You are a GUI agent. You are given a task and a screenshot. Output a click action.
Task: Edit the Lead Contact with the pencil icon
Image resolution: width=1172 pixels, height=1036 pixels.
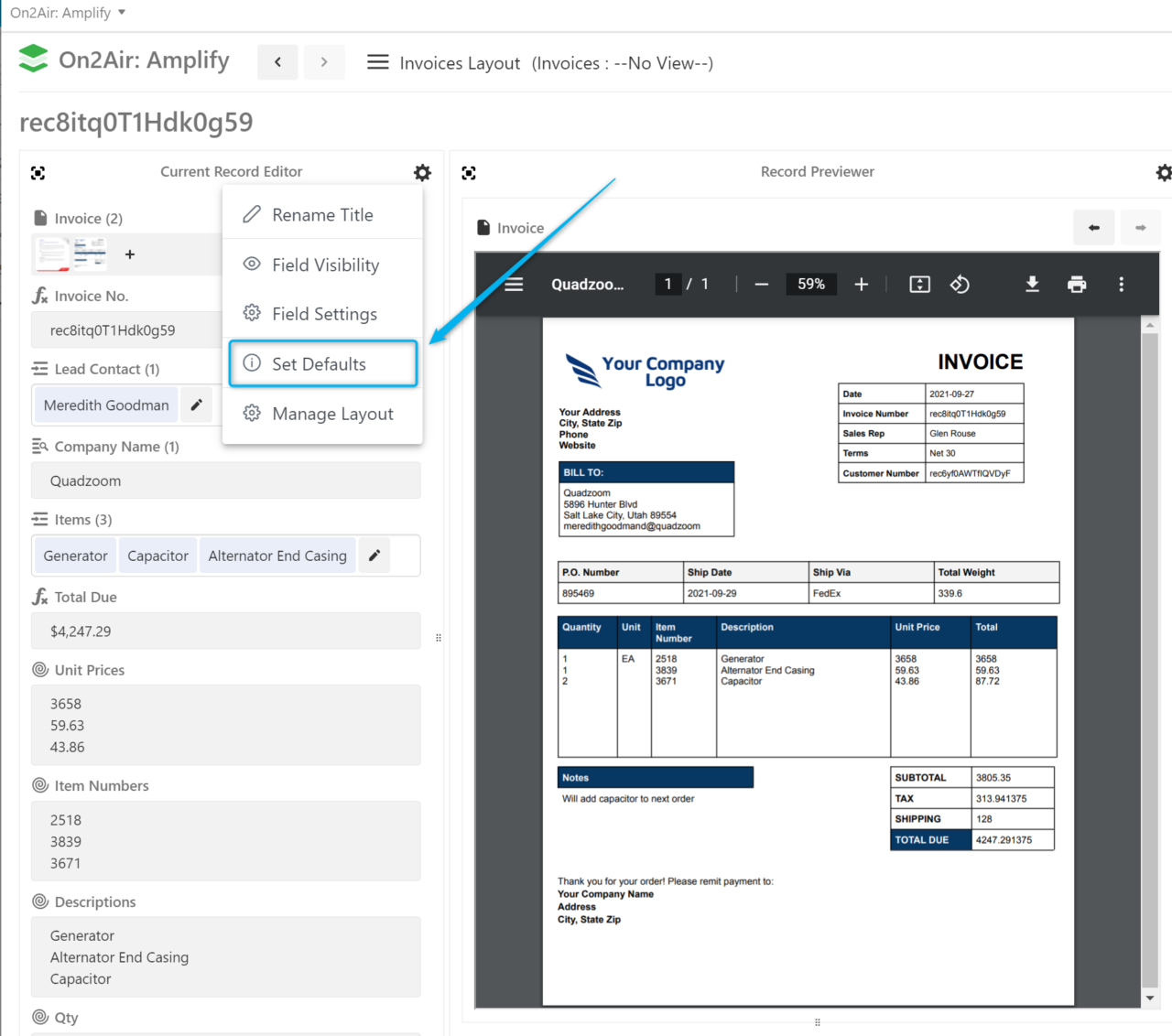coord(197,405)
